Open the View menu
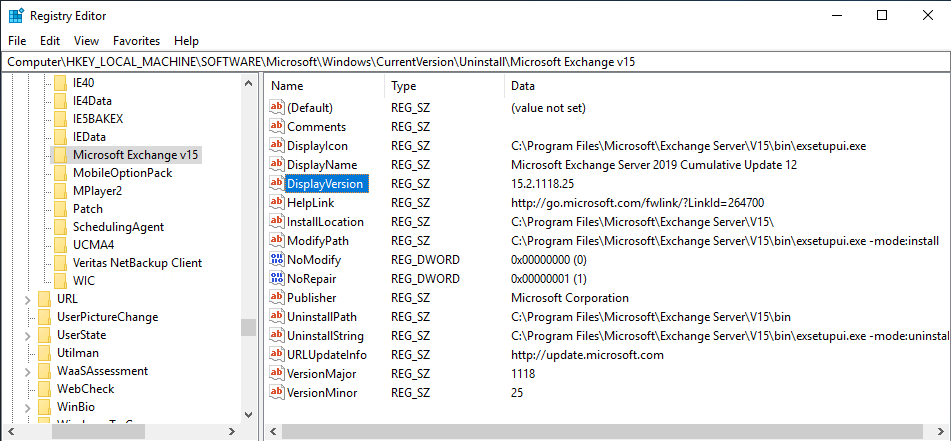The height and width of the screenshot is (441, 951). point(87,41)
